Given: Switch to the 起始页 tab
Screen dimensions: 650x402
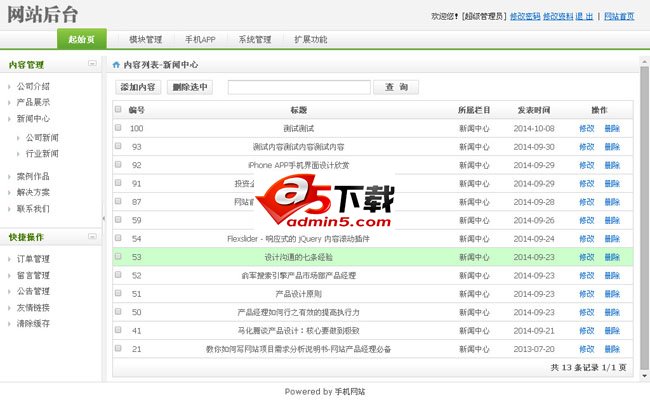Looking at the screenshot, I should (82, 39).
